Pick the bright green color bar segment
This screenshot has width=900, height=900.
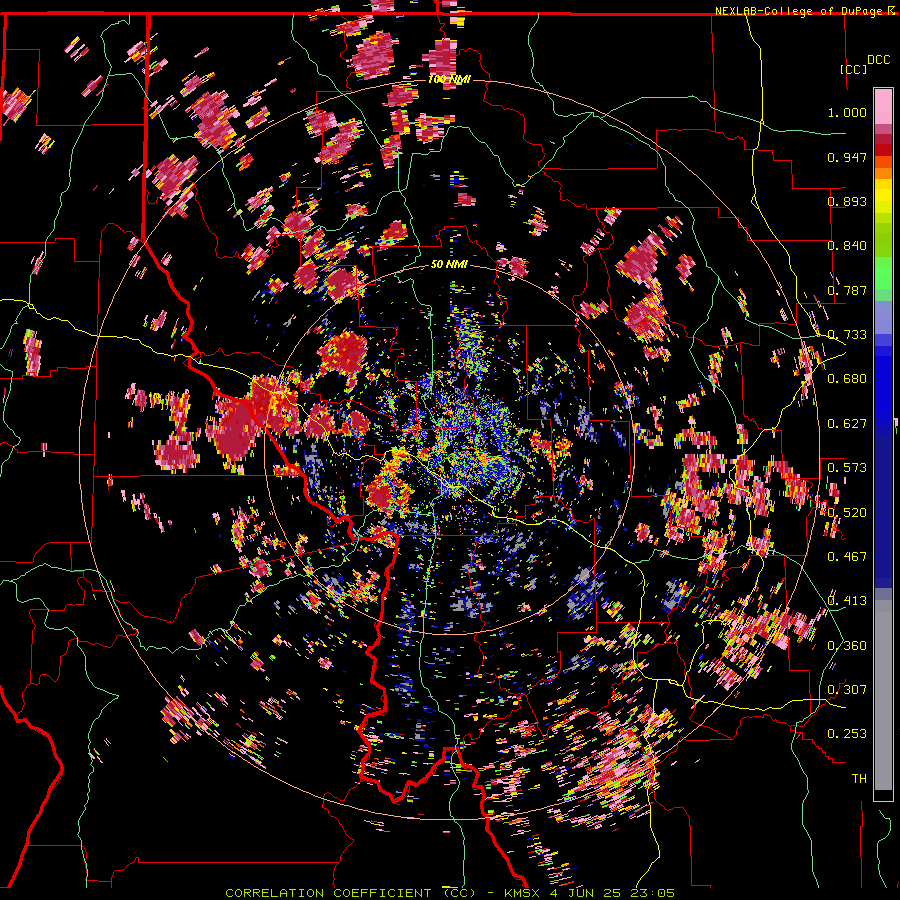pyautogui.click(x=883, y=273)
